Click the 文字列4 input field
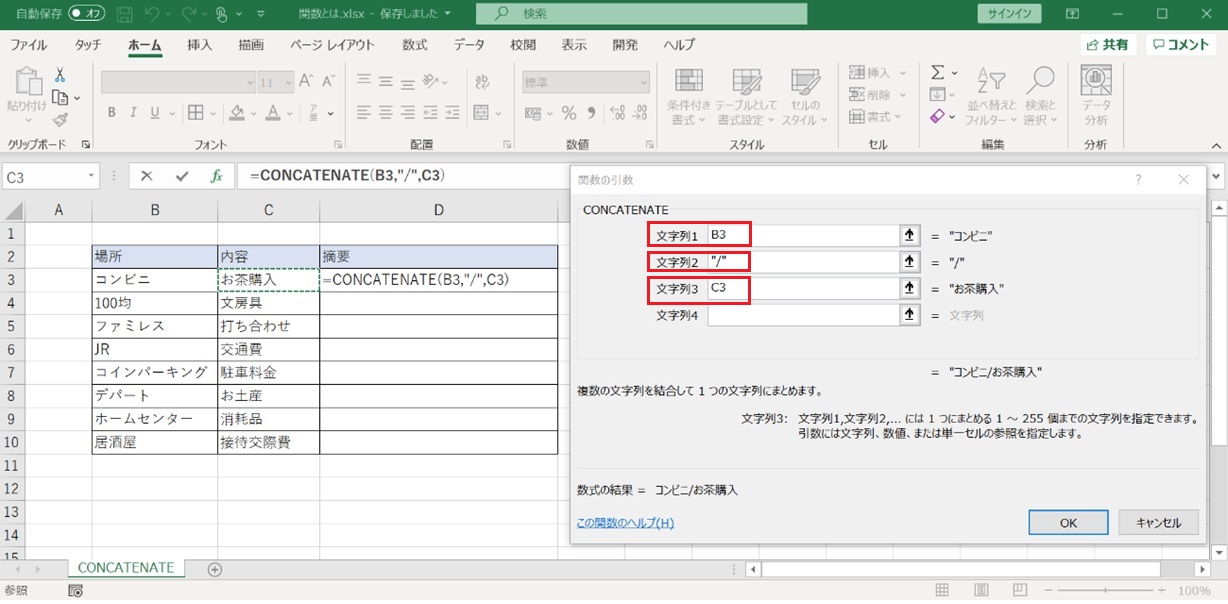The height and width of the screenshot is (604, 1228). coord(803,315)
